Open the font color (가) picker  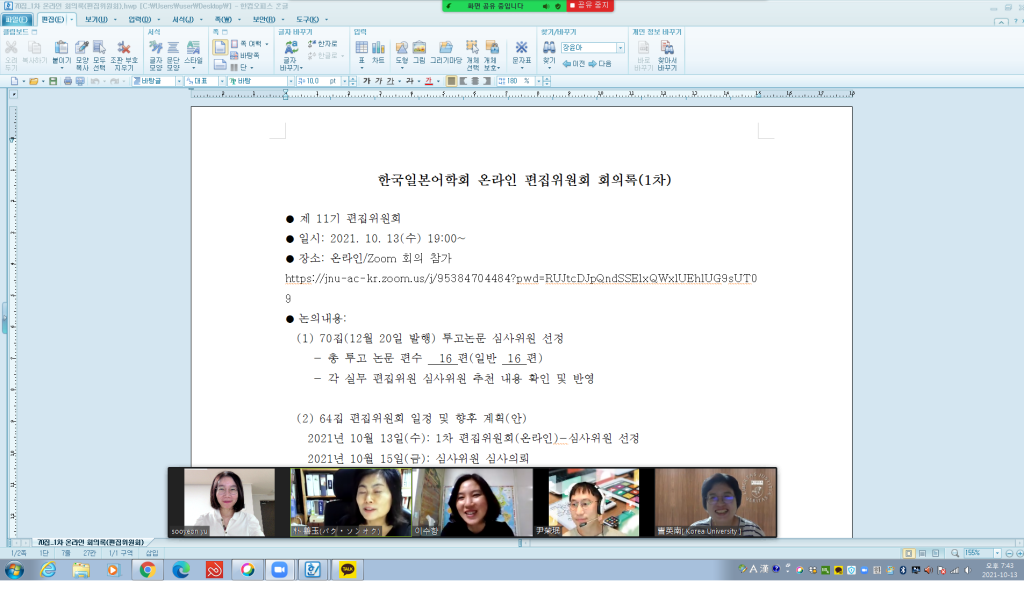pos(429,82)
